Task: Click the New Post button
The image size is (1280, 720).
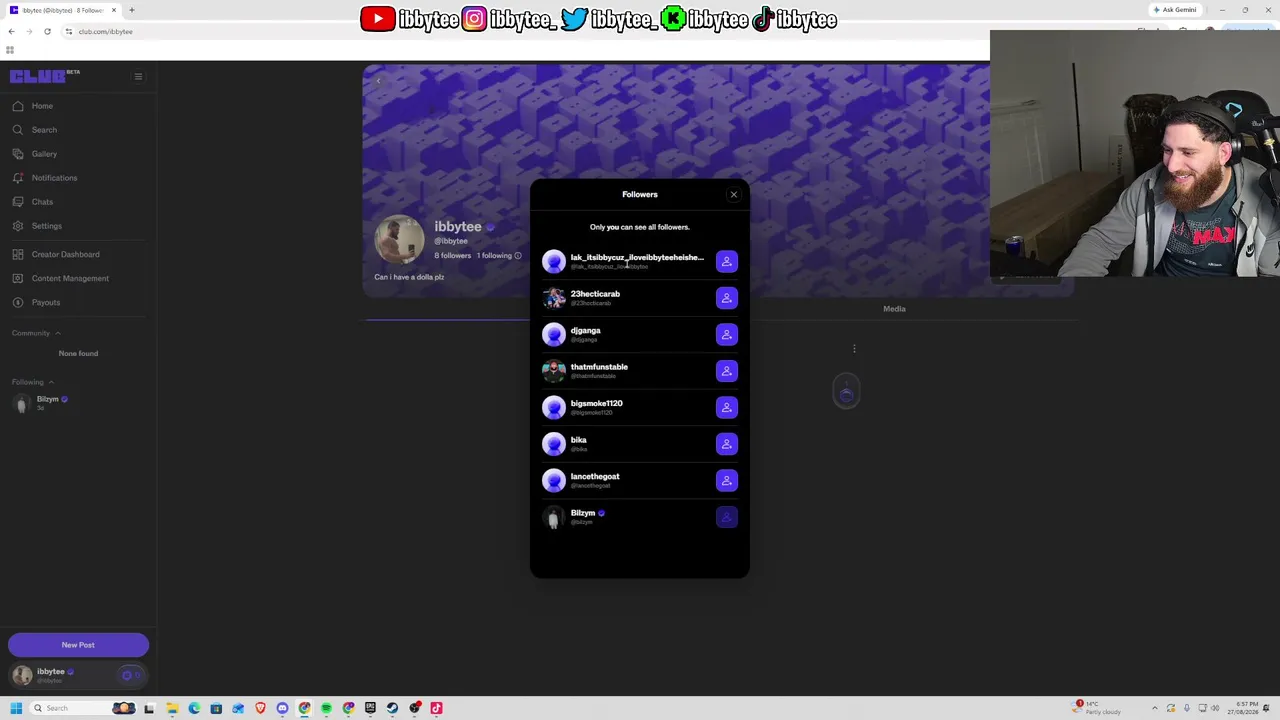Action: pos(78,645)
